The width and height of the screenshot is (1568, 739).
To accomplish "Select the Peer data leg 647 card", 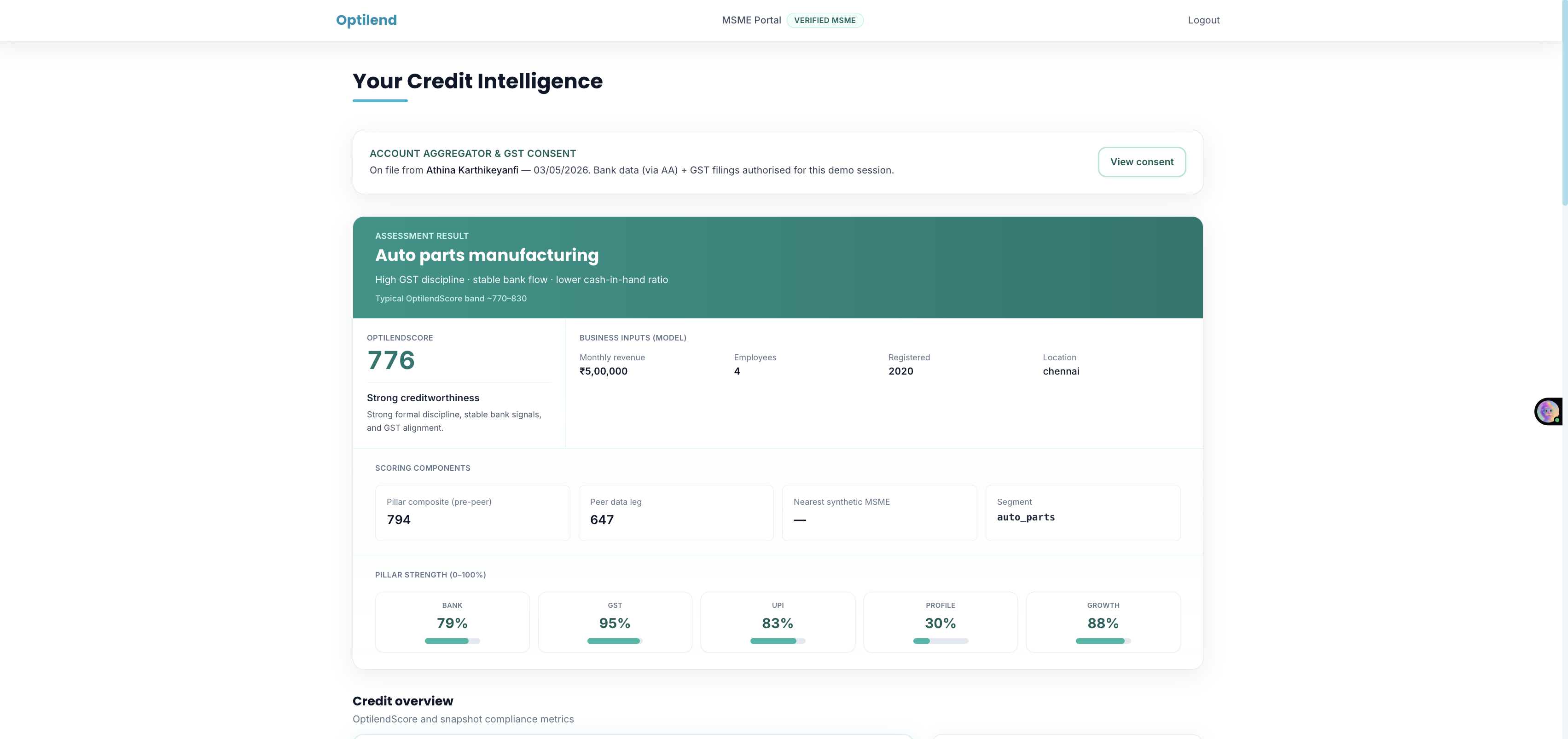I will coord(676,513).
